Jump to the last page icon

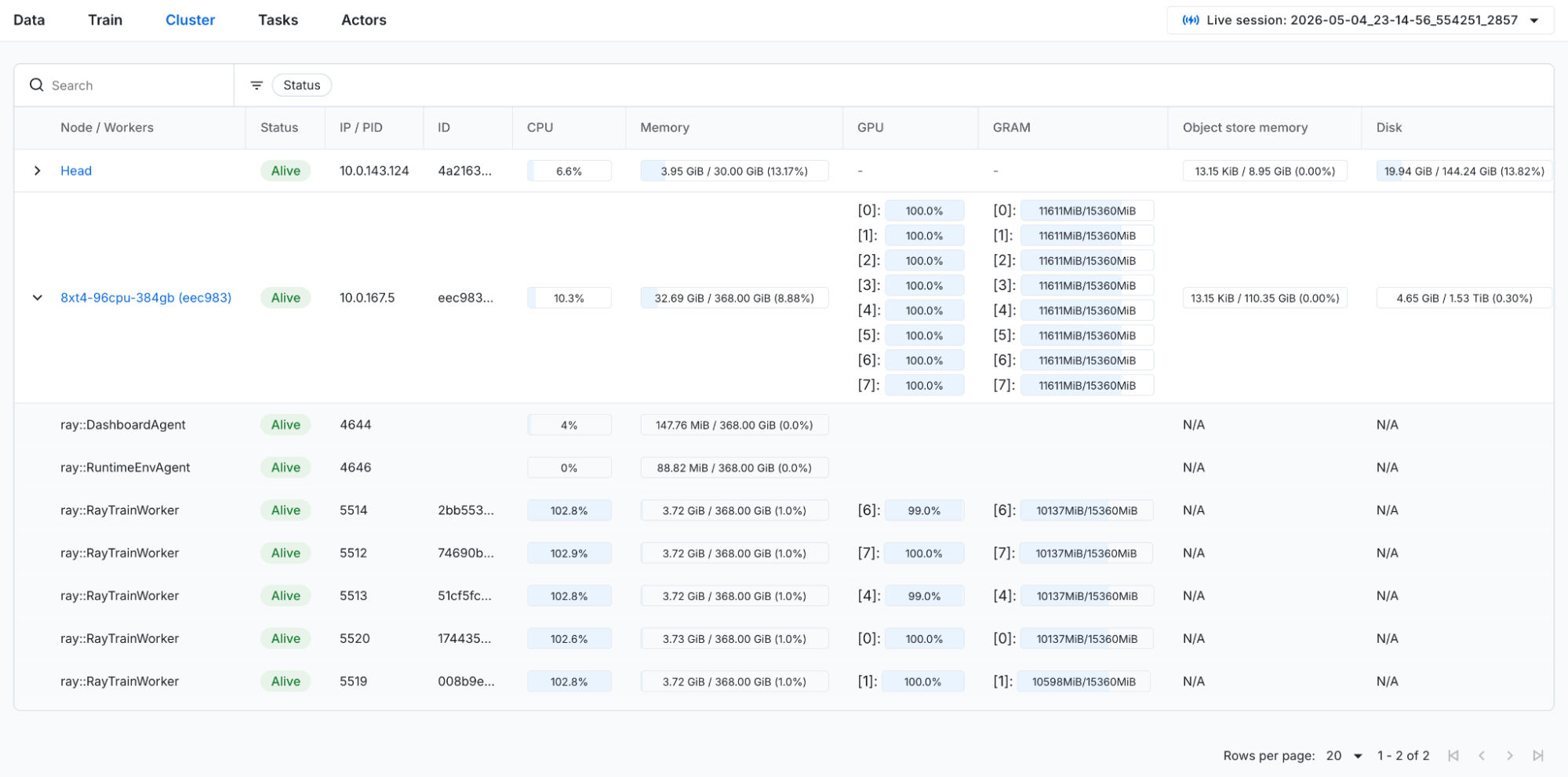pos(1538,756)
